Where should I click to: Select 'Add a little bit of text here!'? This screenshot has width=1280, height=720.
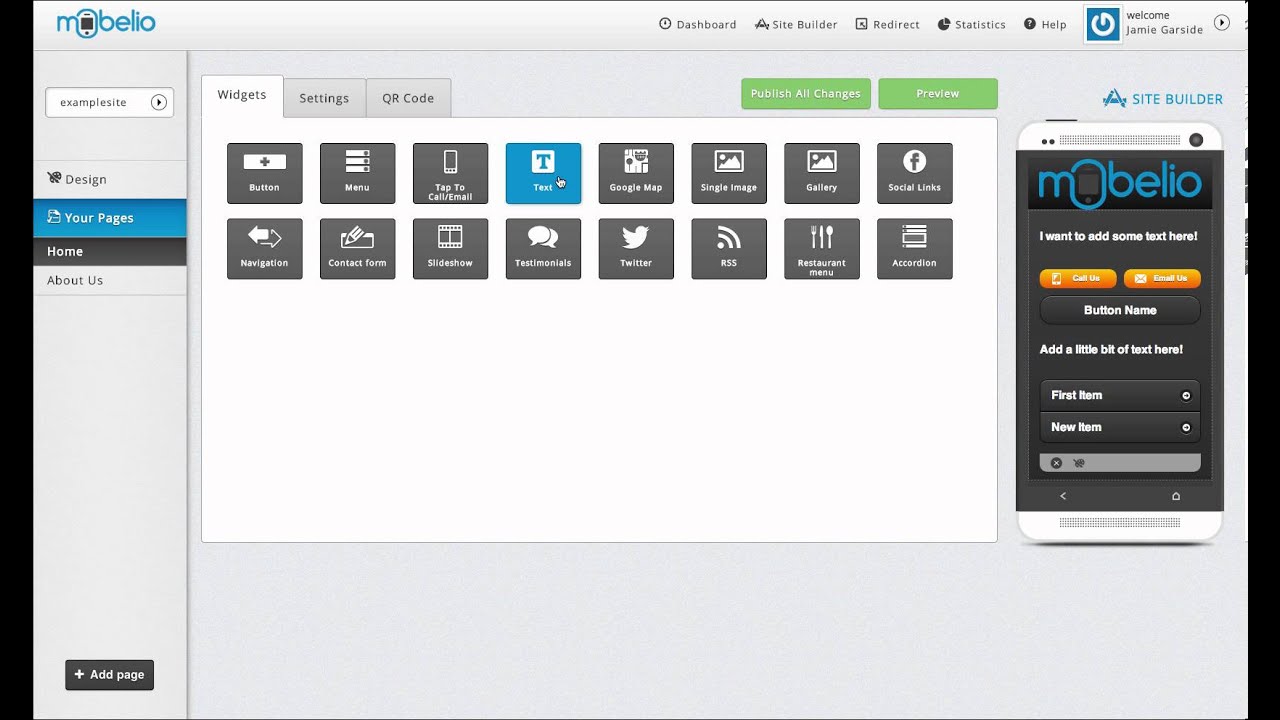point(1111,350)
